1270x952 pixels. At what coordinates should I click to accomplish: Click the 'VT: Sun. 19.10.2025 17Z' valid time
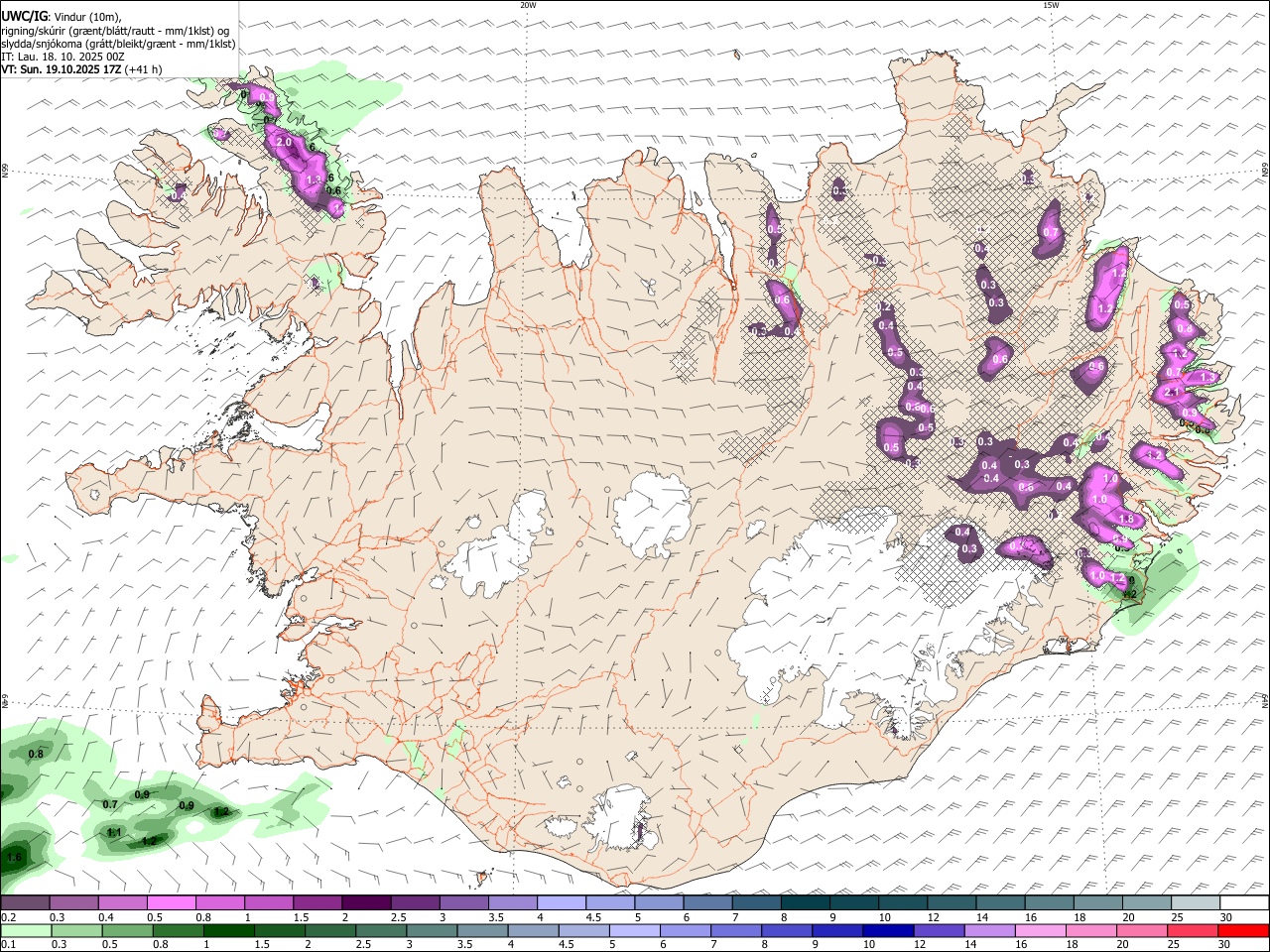pos(62,69)
